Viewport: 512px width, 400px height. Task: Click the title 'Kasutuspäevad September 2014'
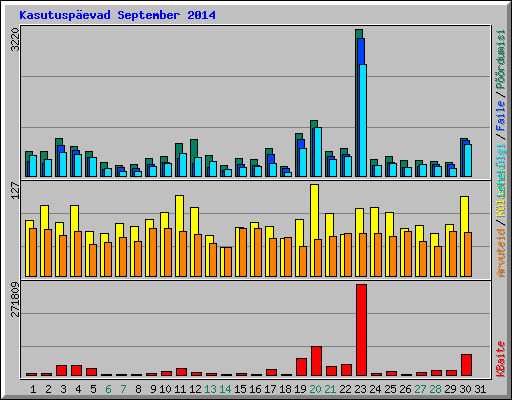click(x=117, y=15)
